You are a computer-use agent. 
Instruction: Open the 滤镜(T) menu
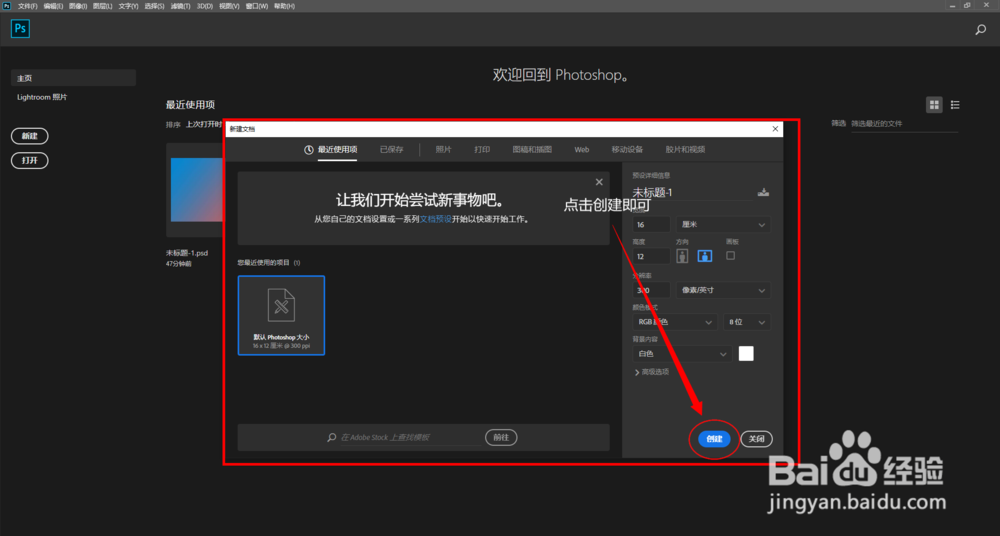tap(180, 6)
